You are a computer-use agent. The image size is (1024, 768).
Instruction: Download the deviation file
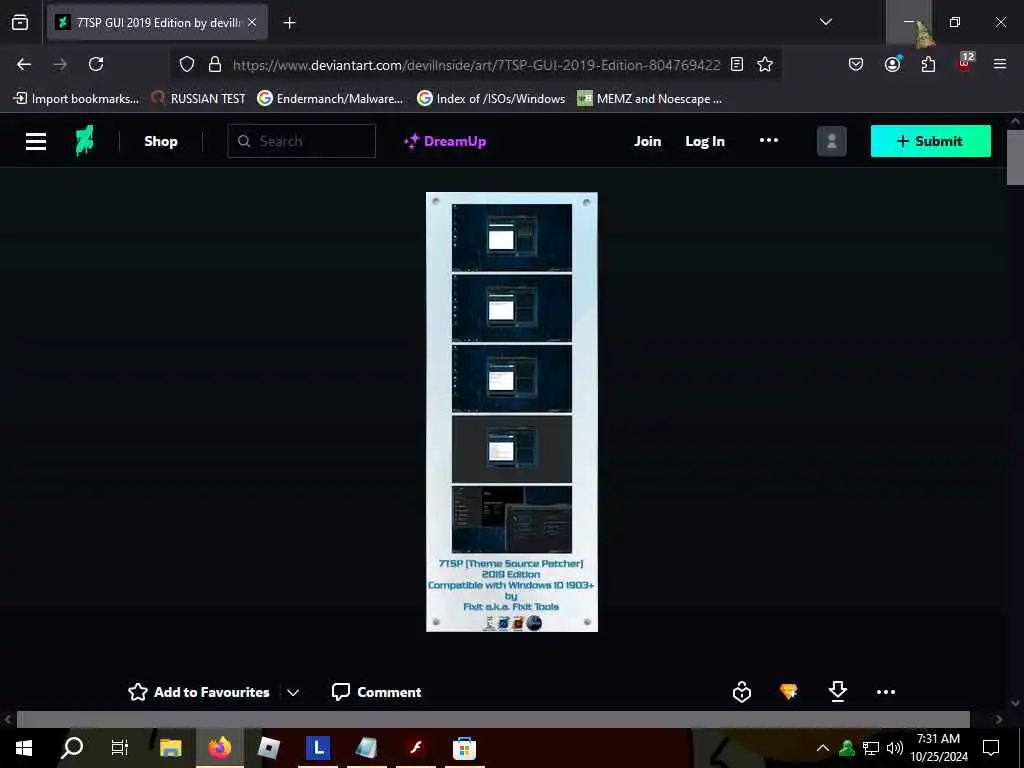coord(837,691)
